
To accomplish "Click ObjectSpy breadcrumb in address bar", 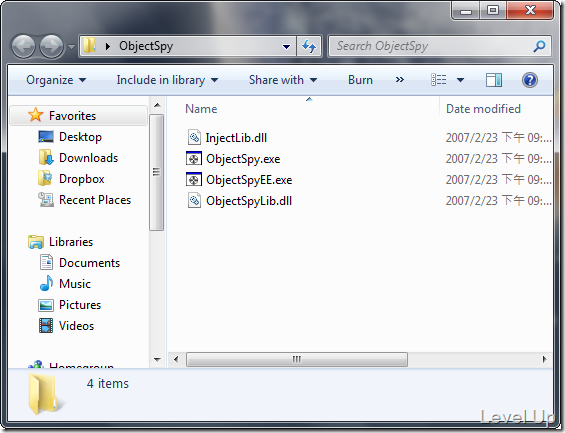I will pyautogui.click(x=146, y=46).
